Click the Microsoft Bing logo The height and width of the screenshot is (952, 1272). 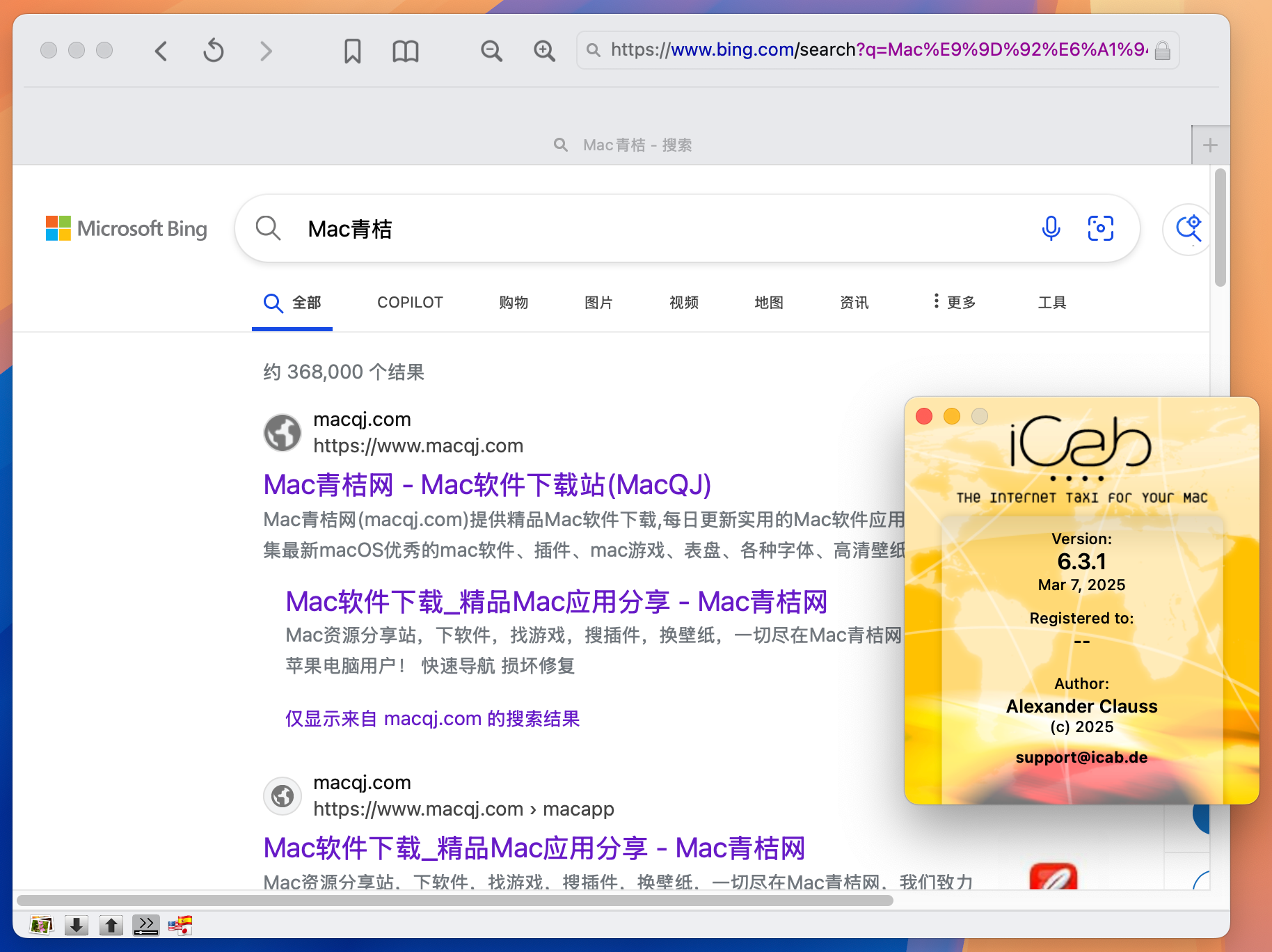127,228
